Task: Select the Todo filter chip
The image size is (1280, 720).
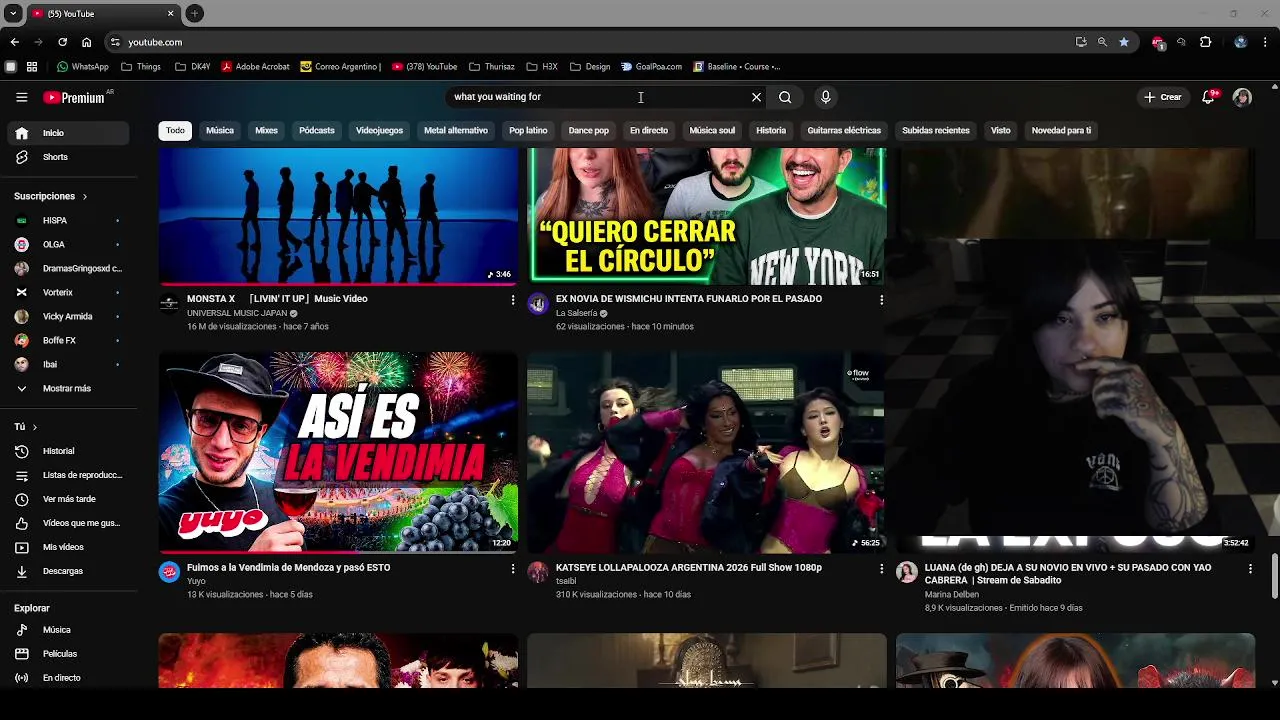Action: click(x=175, y=131)
